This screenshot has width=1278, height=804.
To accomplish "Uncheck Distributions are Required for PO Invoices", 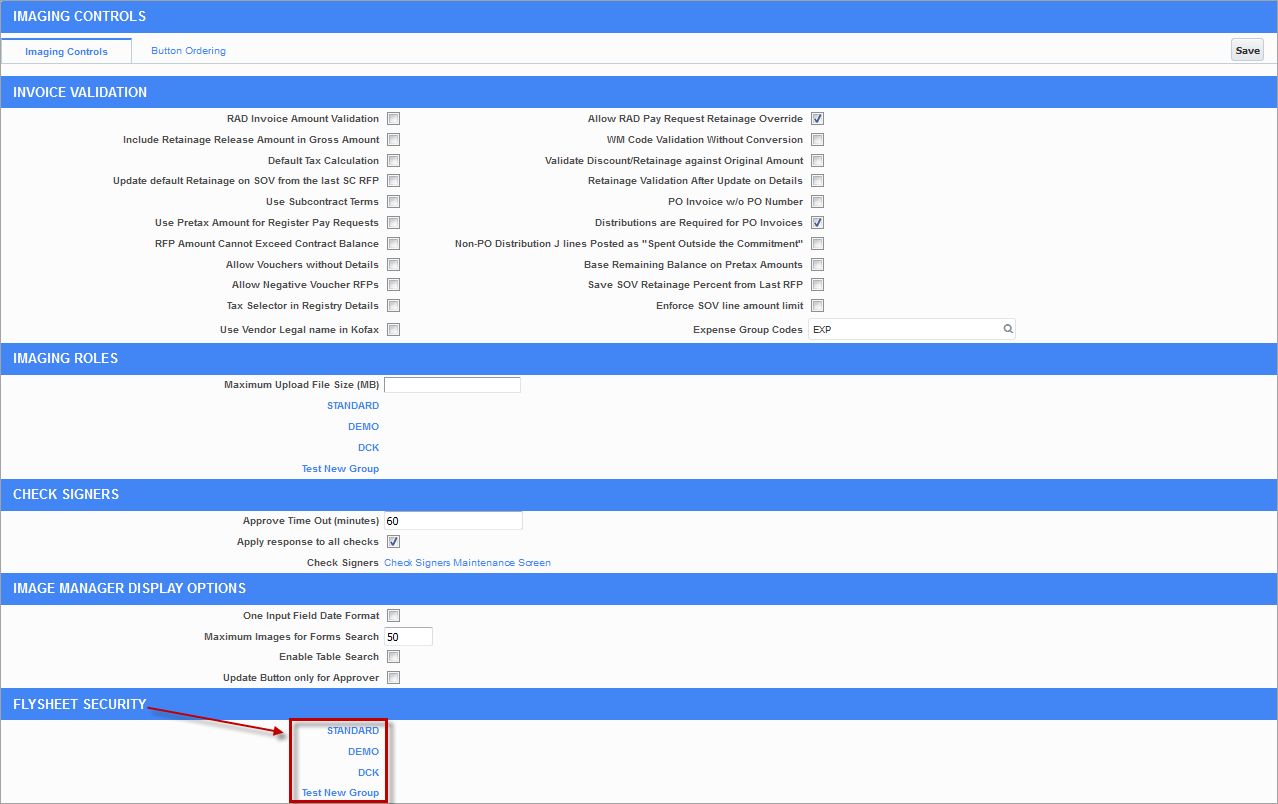I will click(818, 223).
